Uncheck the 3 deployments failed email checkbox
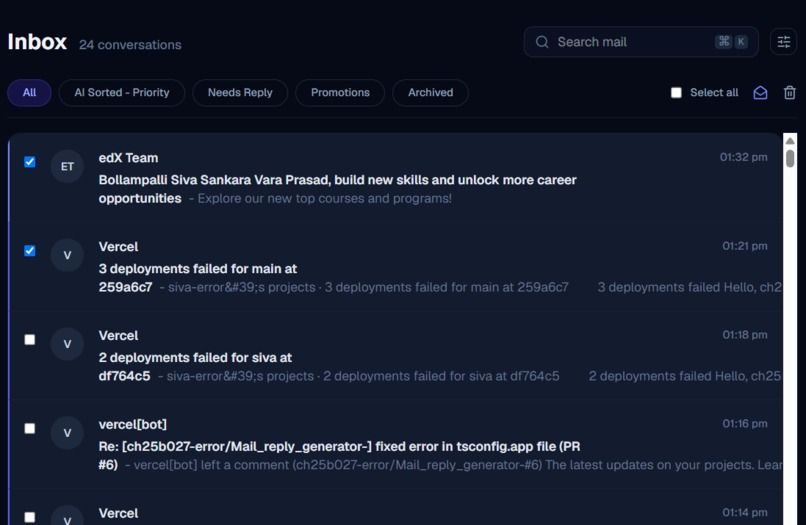The image size is (806, 525). (30, 251)
